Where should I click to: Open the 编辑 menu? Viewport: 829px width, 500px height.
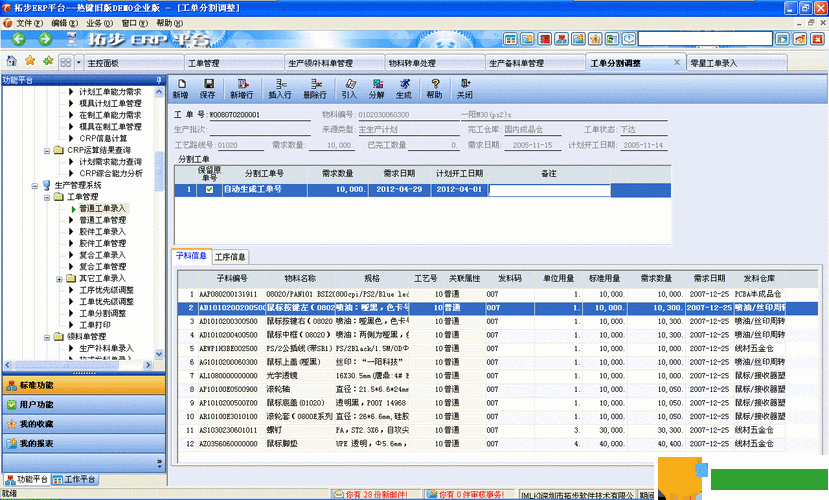click(65, 23)
